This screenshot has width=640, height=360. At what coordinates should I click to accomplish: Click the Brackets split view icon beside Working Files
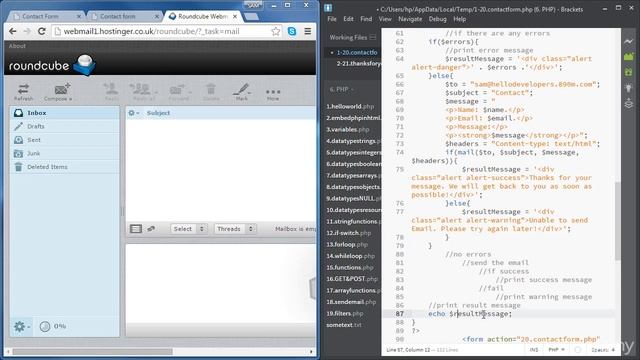coord(373,38)
